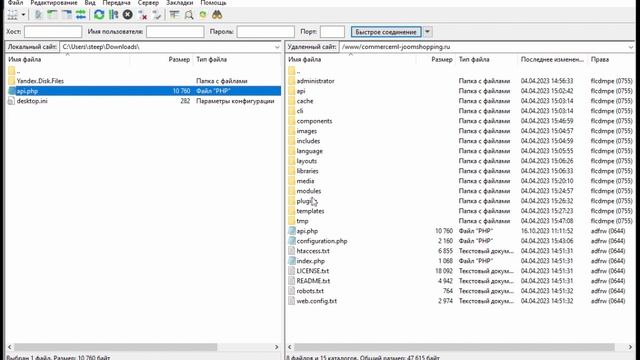Click the components folder icon
Image resolution: width=640 pixels, height=360 pixels.
tap(291, 121)
